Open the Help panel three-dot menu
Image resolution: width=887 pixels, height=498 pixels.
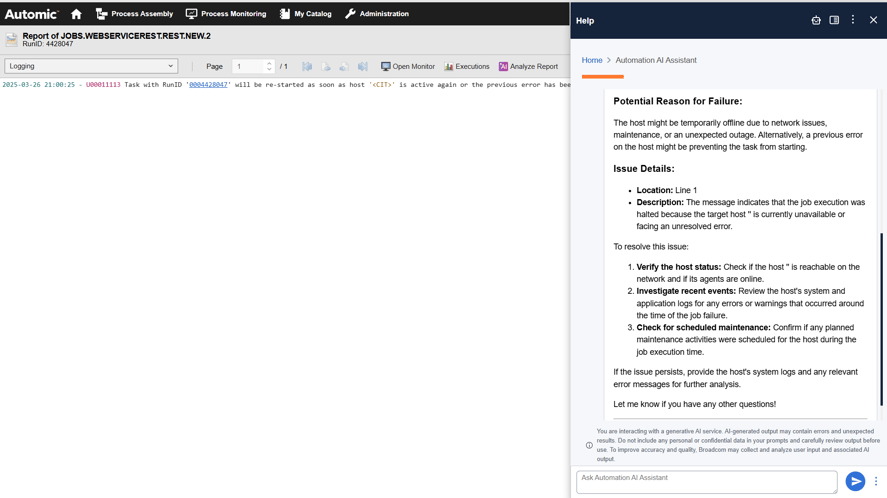853,20
